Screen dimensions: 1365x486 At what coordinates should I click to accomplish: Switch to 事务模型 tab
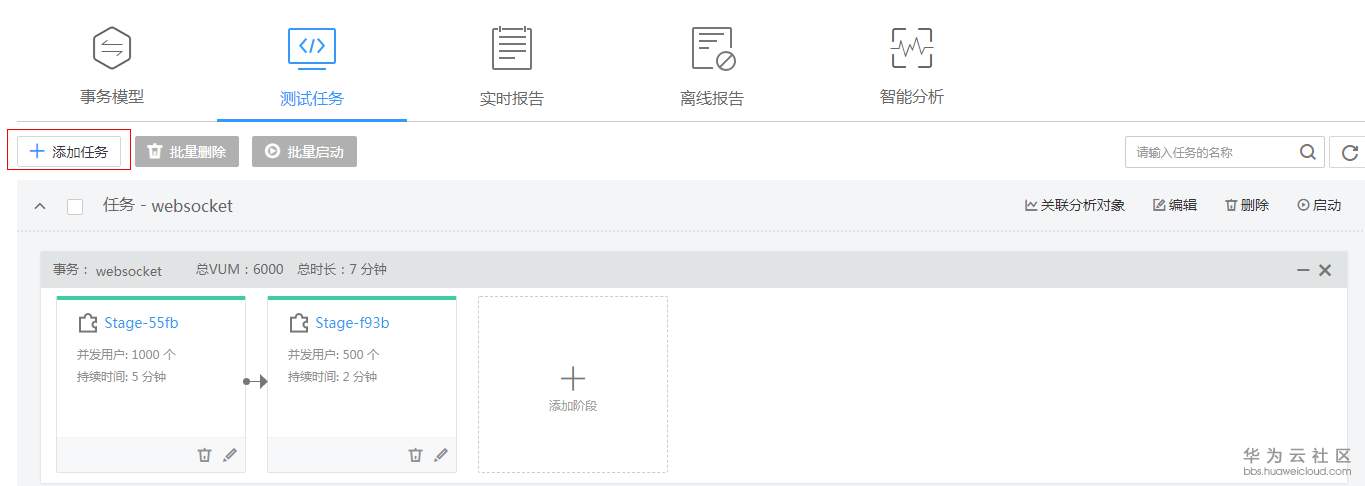112,97
